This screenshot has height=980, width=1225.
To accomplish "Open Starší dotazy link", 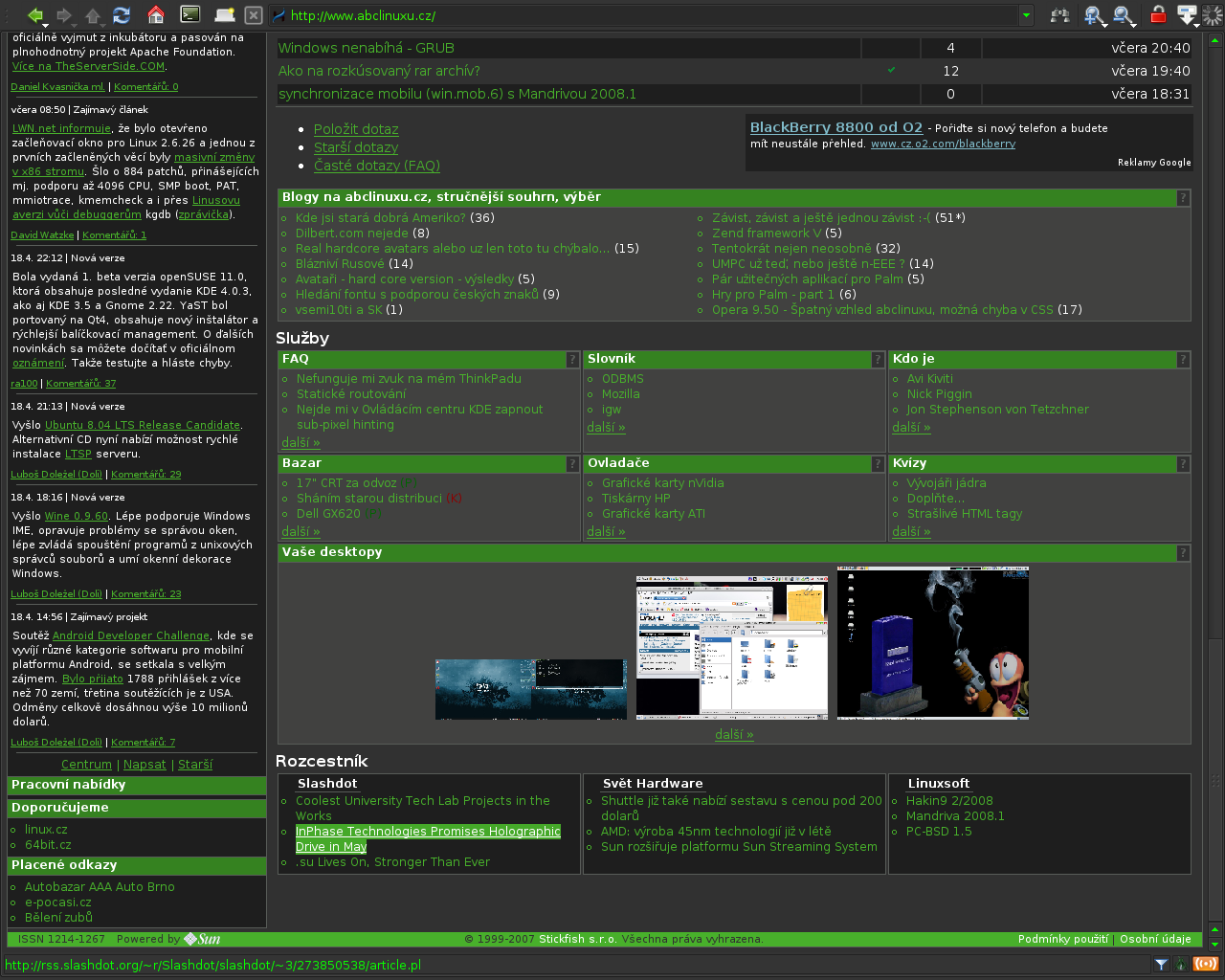I will click(356, 147).
